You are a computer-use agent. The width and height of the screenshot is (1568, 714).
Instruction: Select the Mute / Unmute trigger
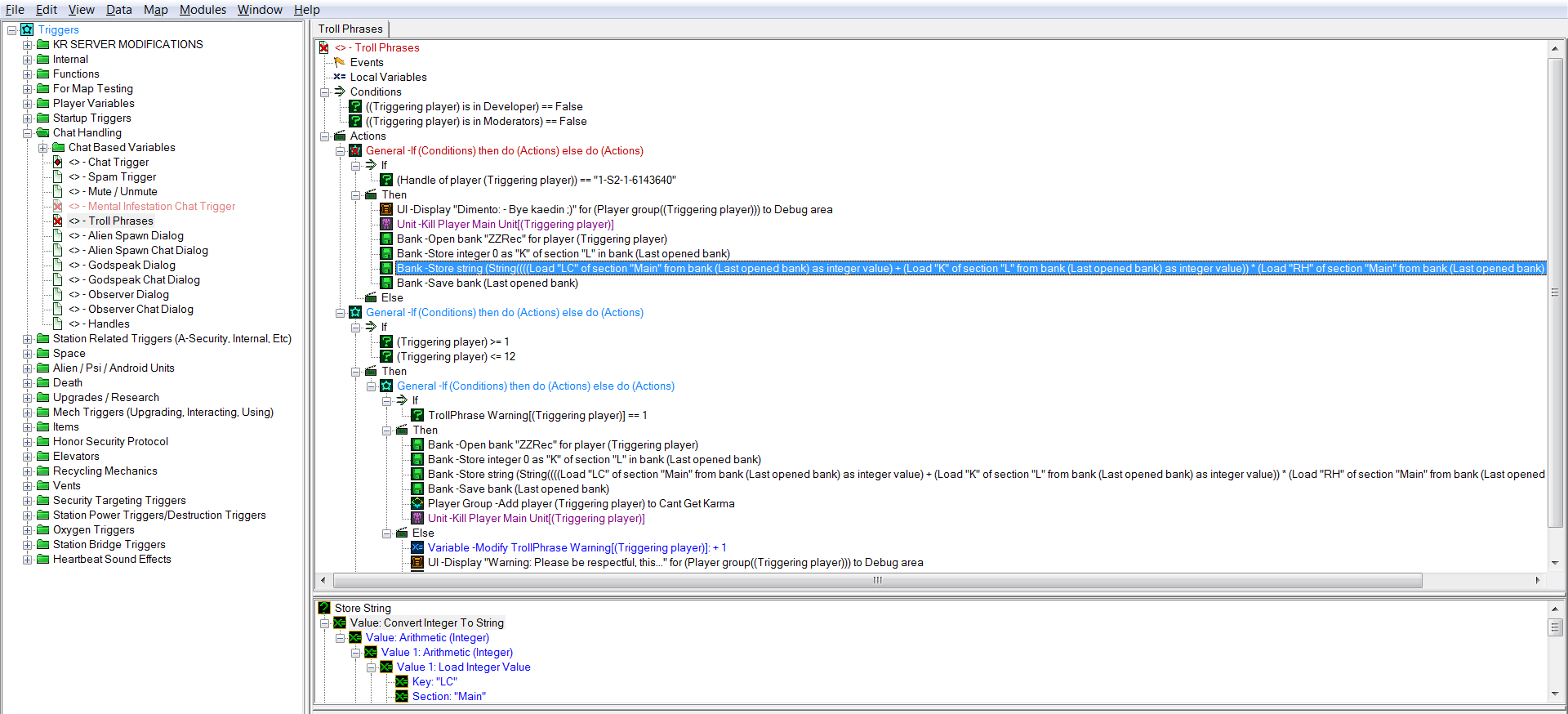click(114, 191)
